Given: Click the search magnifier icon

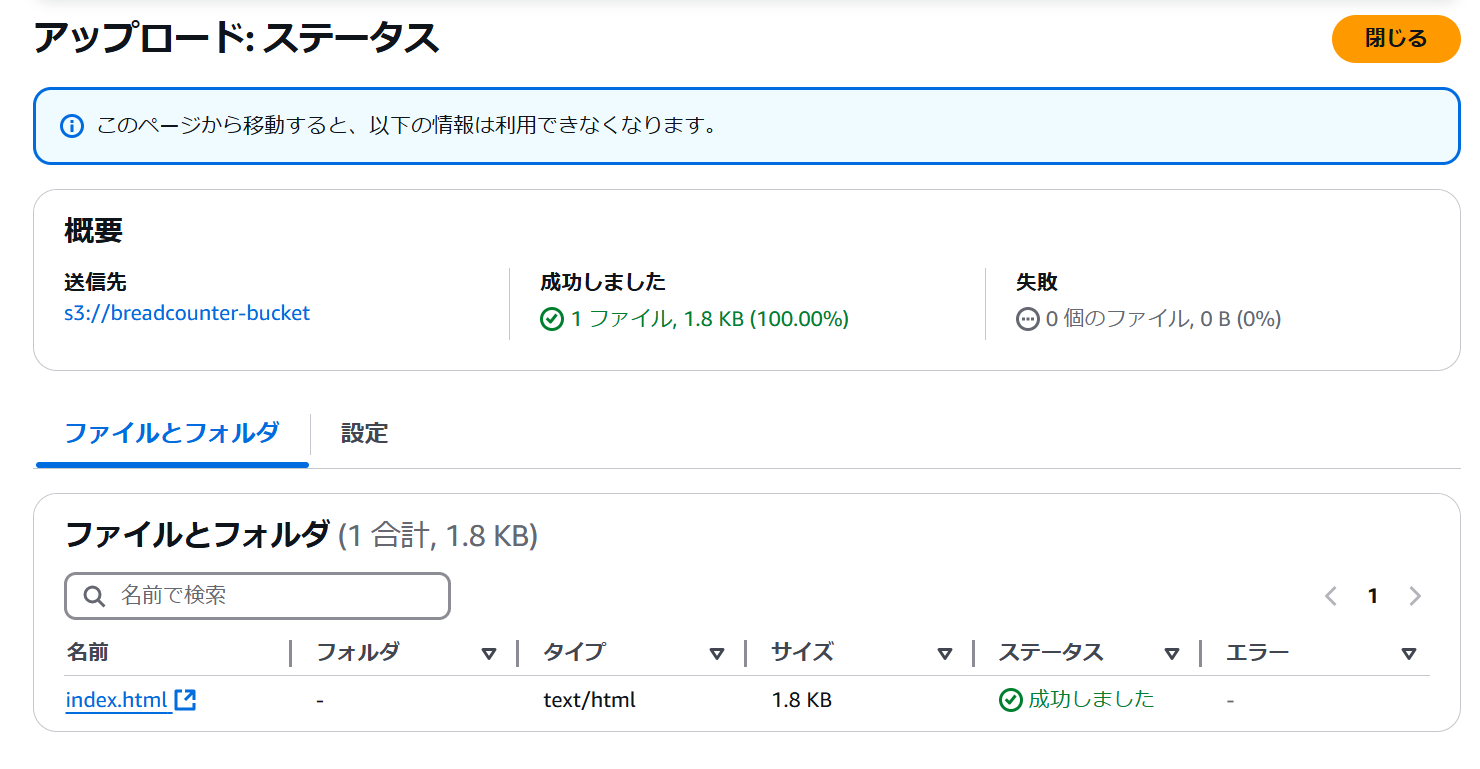Looking at the screenshot, I should point(94,596).
